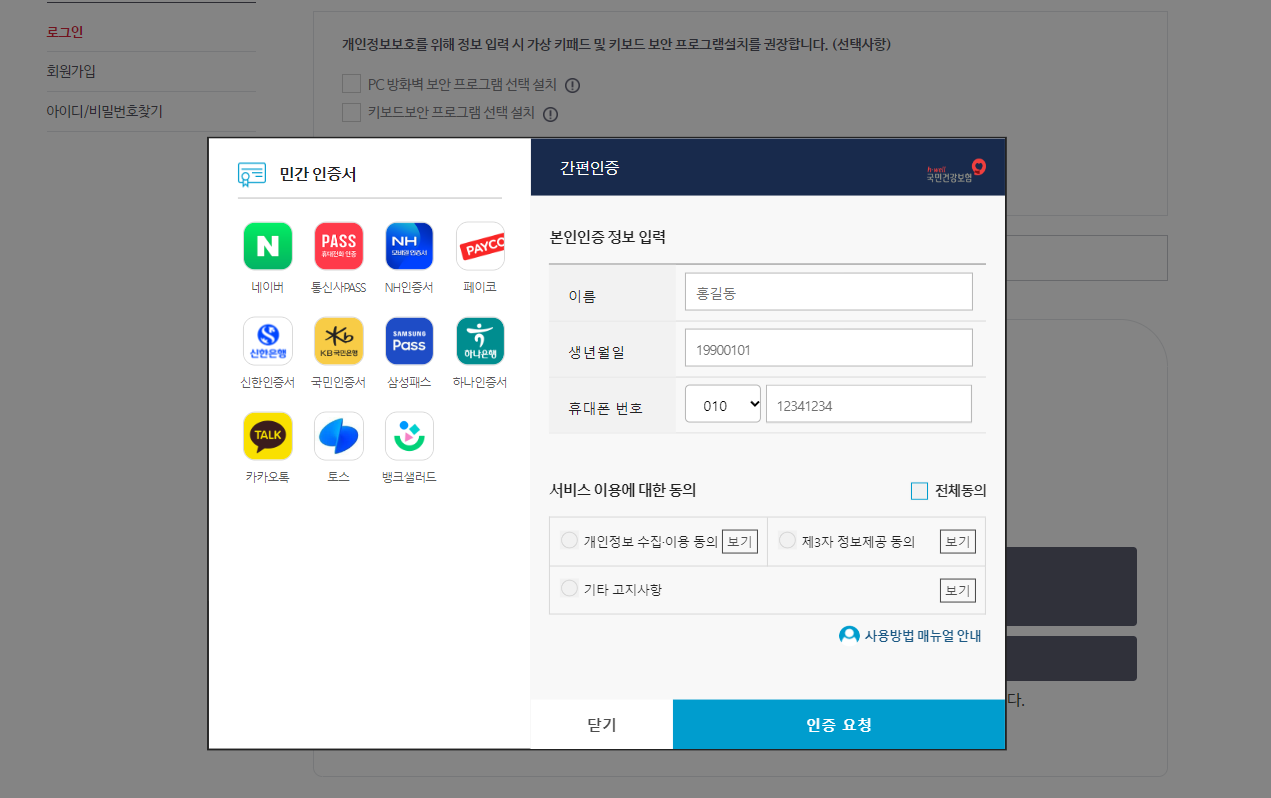Click info icon beside PC방화벽 option
This screenshot has height=798, width=1271.
click(x=573, y=85)
